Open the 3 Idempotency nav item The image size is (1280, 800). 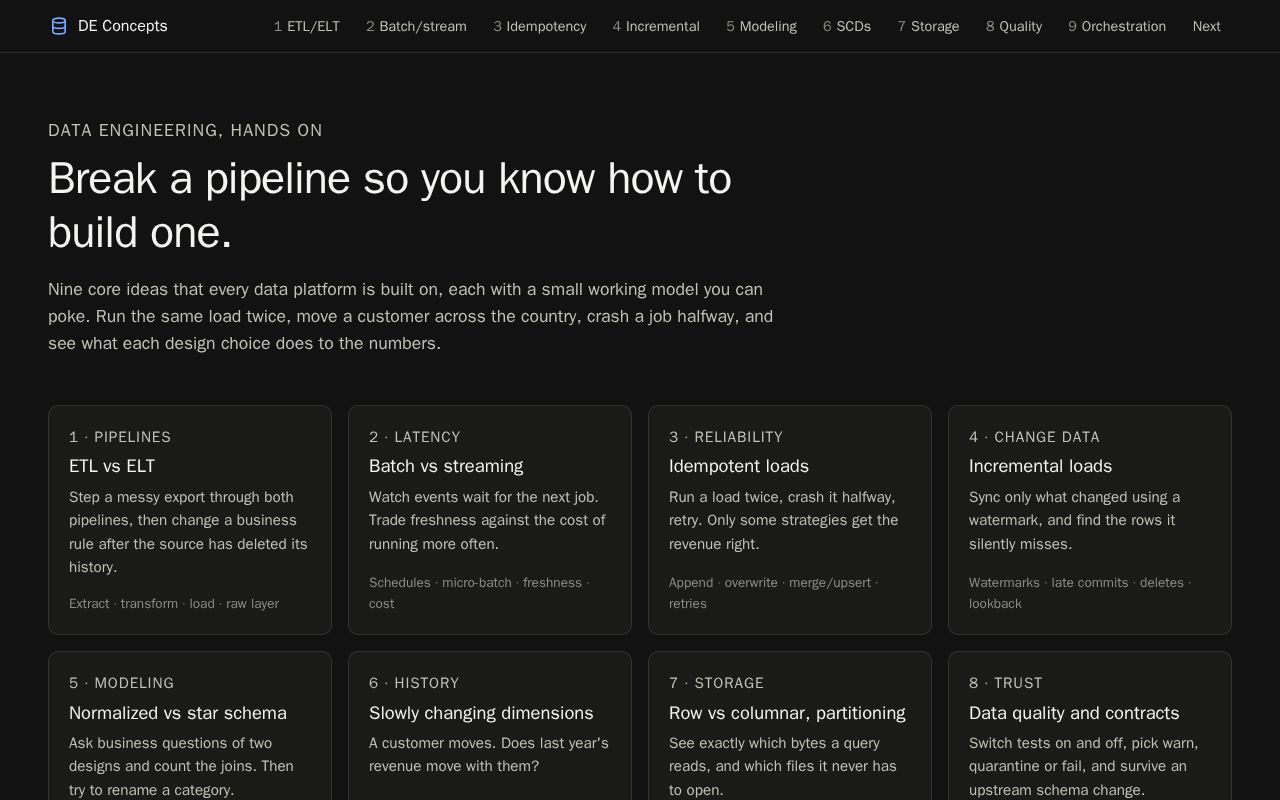click(x=540, y=26)
